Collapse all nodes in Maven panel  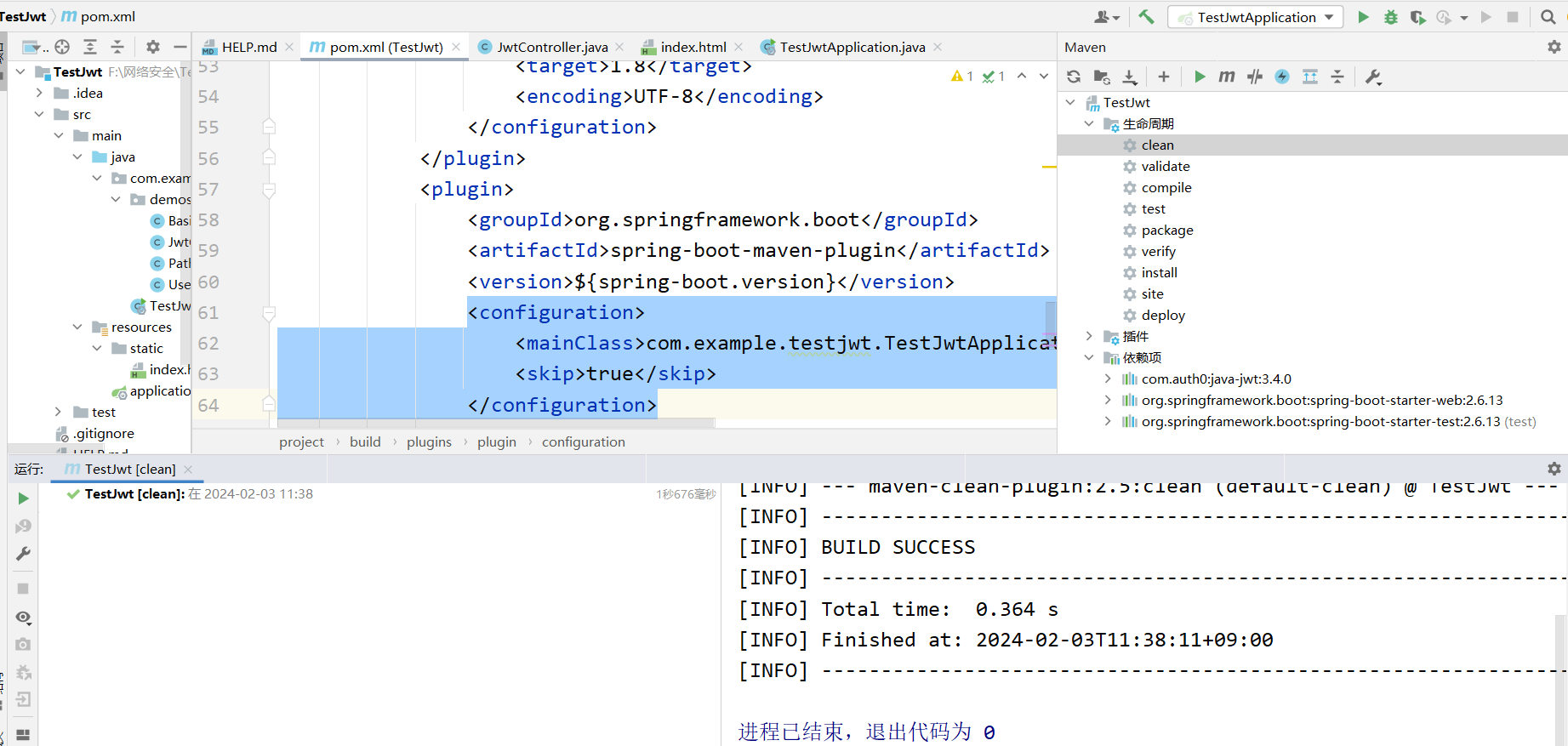1337,77
